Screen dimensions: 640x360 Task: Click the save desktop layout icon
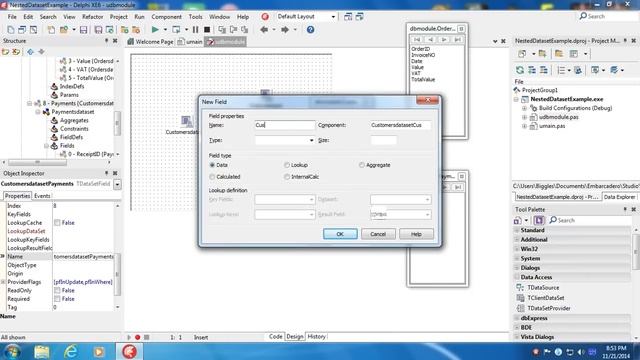[x=348, y=17]
